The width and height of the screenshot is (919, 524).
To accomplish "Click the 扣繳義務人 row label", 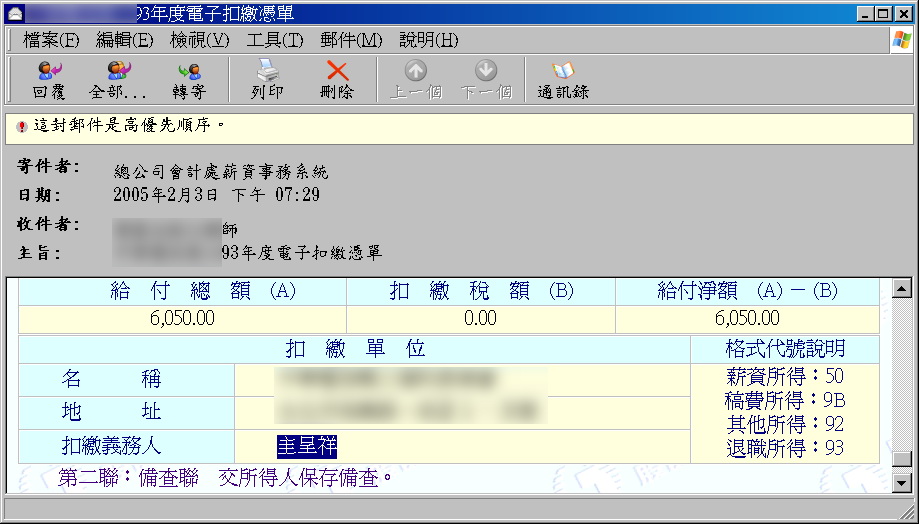I will pyautogui.click(x=111, y=447).
